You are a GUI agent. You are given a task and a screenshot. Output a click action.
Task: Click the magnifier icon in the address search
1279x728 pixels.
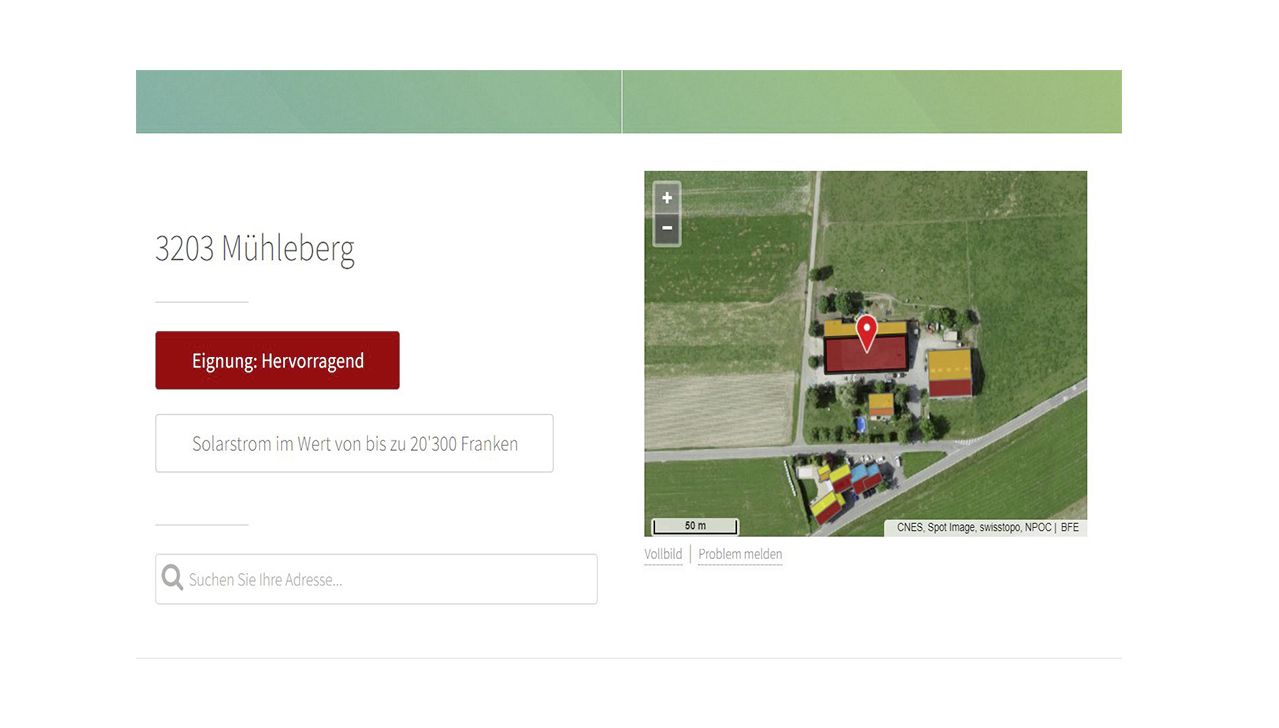coord(172,579)
